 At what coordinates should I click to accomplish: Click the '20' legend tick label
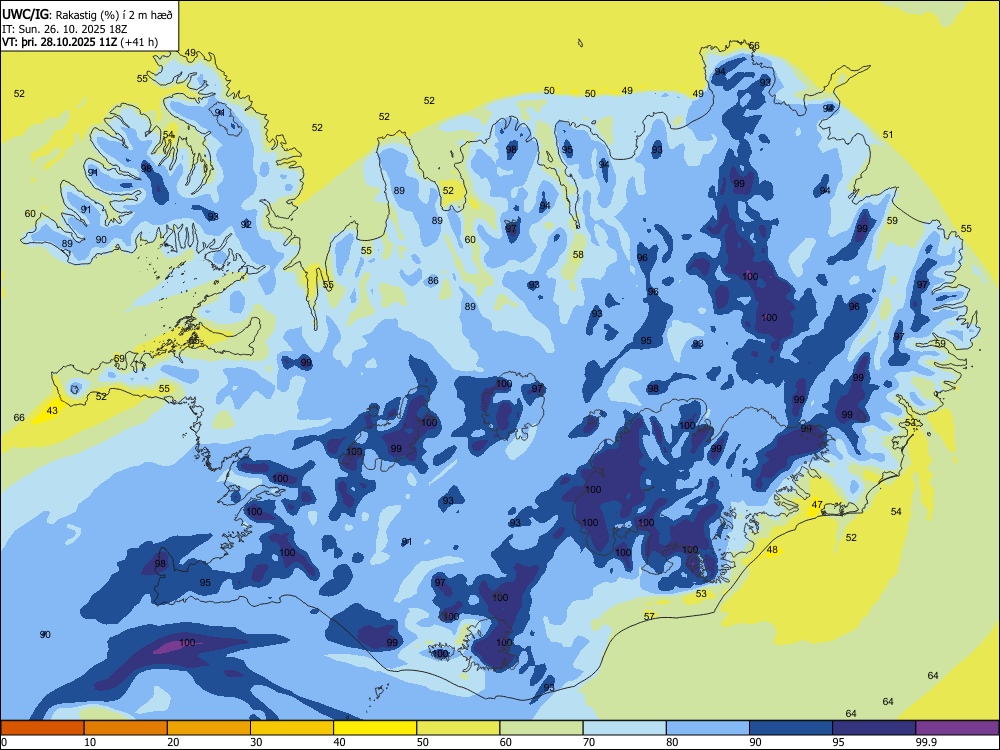(173, 742)
